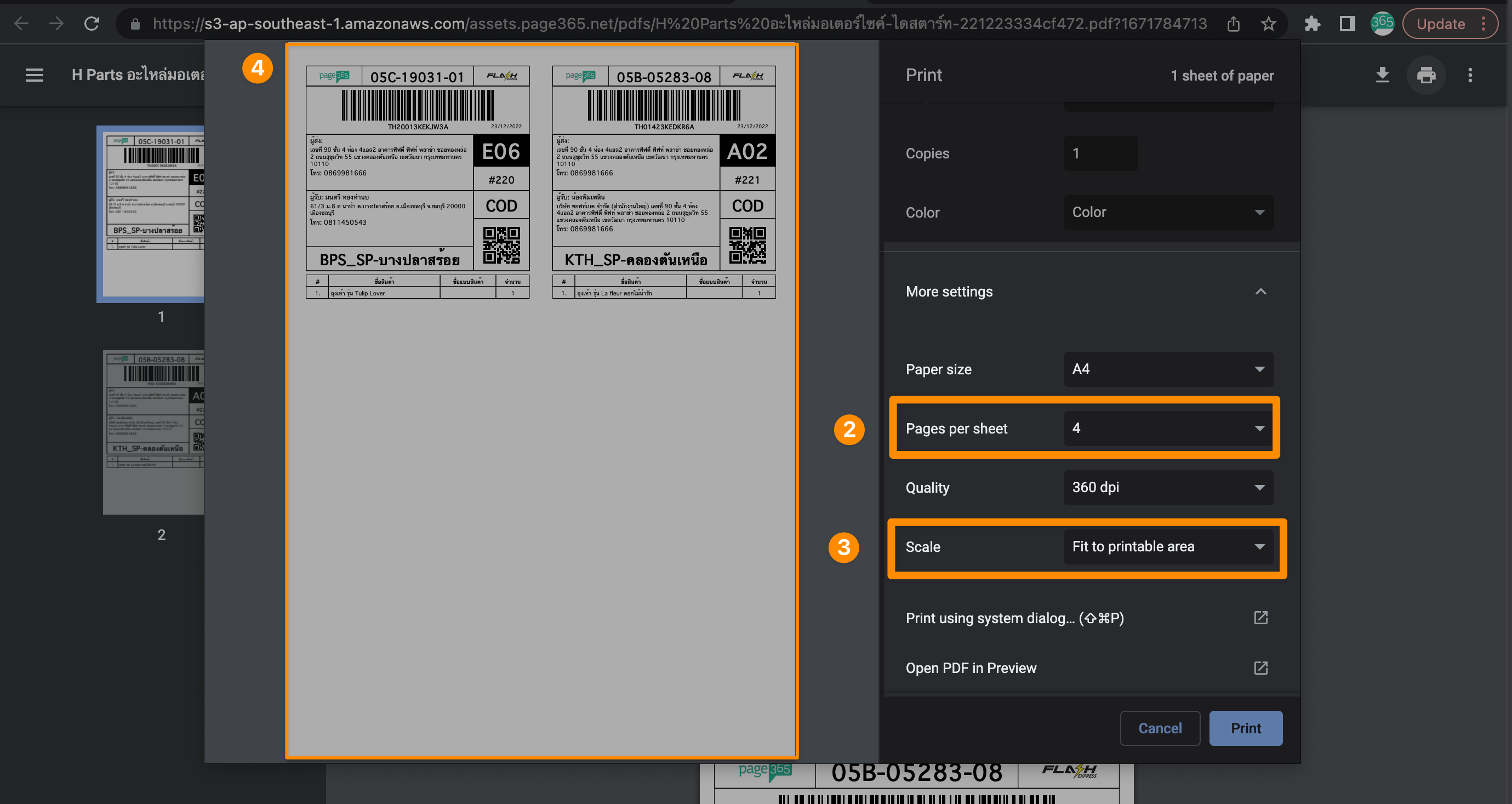Click Print using system dialog
The image size is (1512, 804).
tap(1014, 618)
